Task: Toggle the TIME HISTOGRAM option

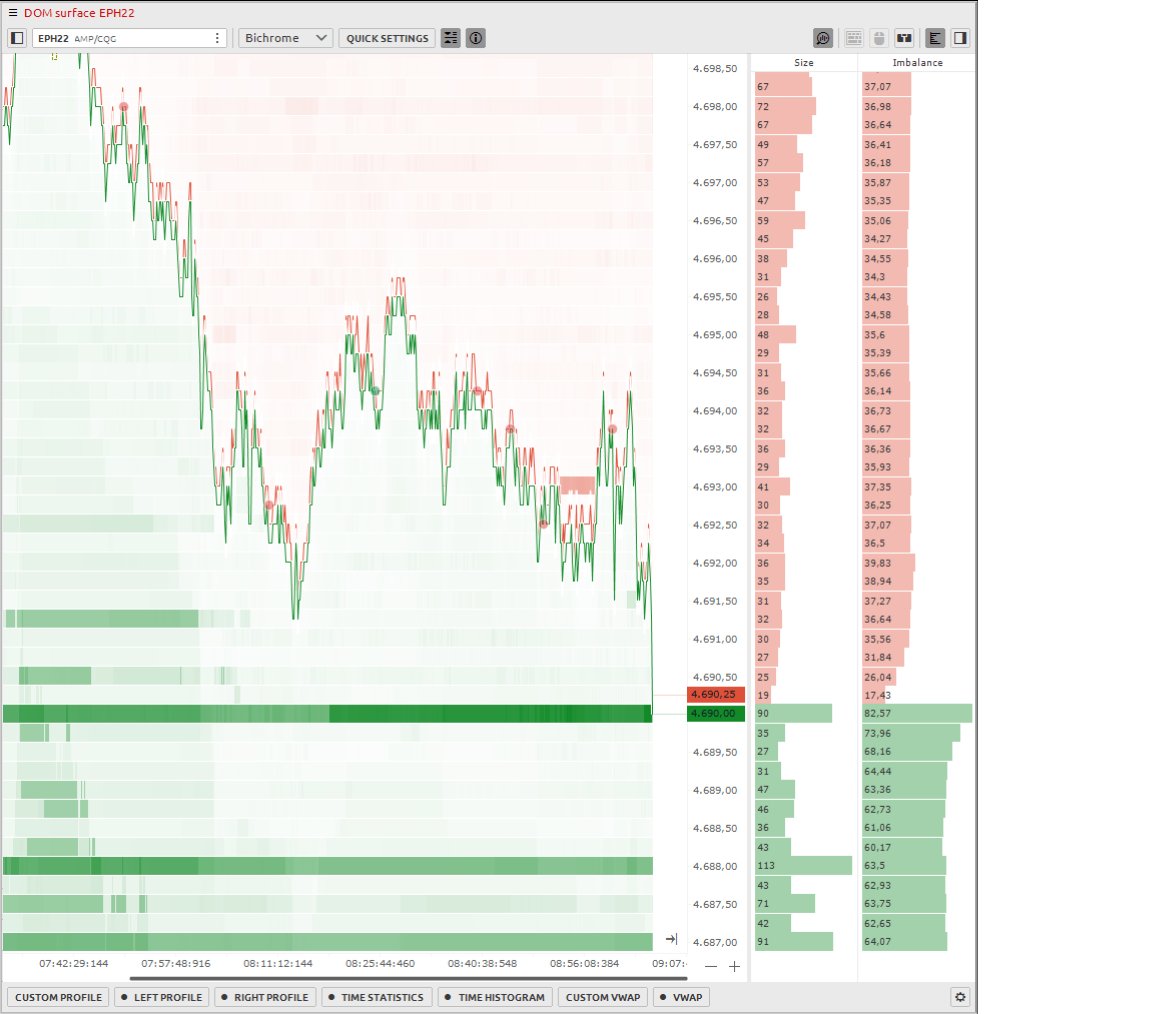Action: 494,997
